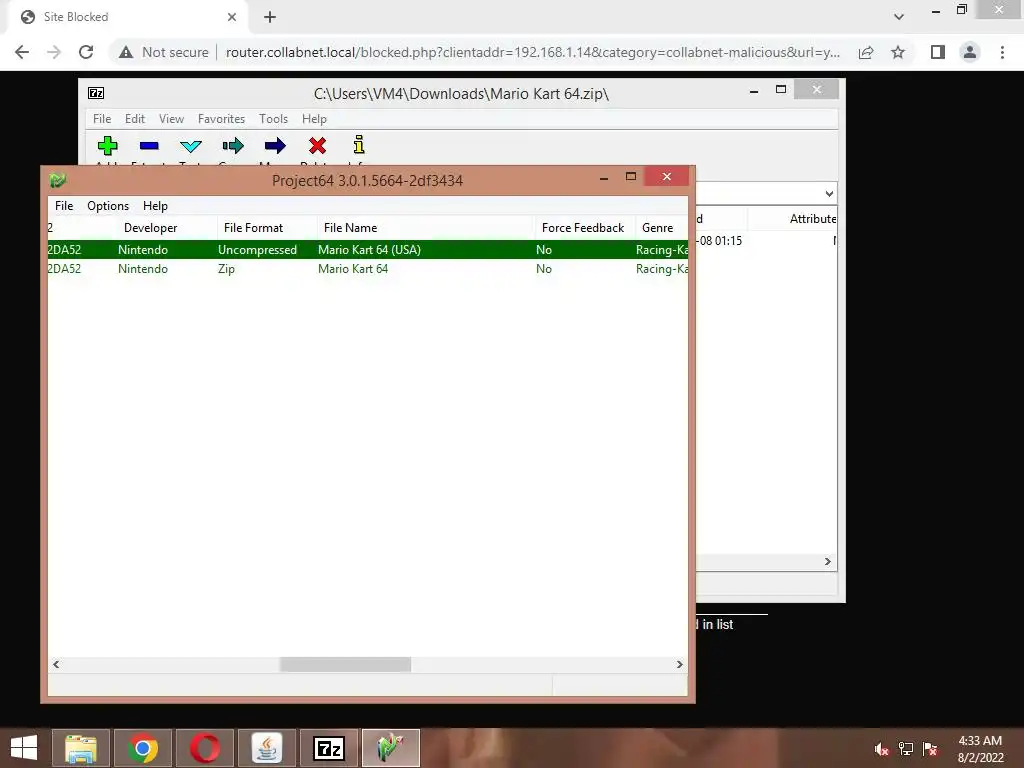1024x768 pixels.
Task: Click the Project64 title bar logo icon
Action: click(57, 180)
